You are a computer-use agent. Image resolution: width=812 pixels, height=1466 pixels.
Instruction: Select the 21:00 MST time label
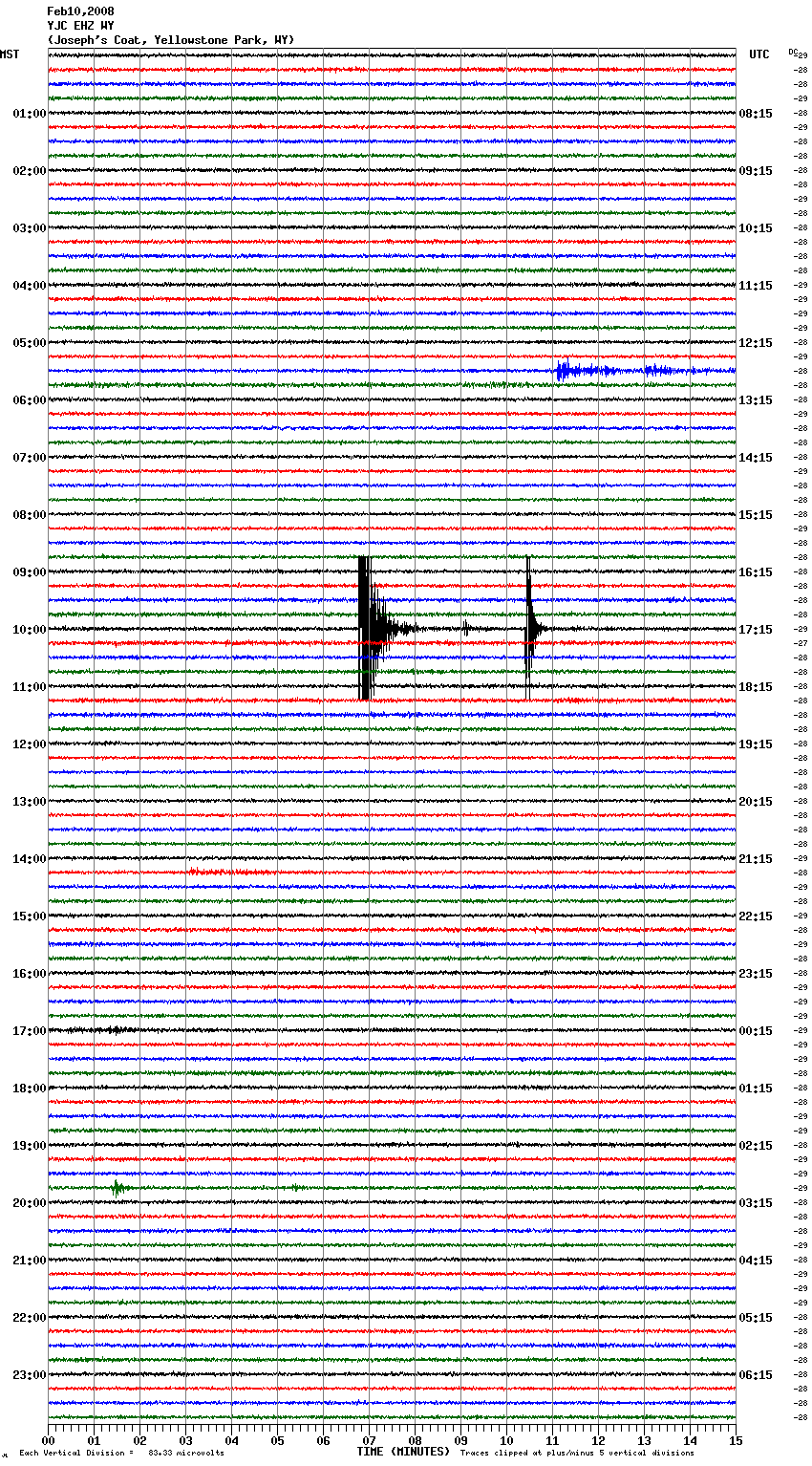[30, 1261]
